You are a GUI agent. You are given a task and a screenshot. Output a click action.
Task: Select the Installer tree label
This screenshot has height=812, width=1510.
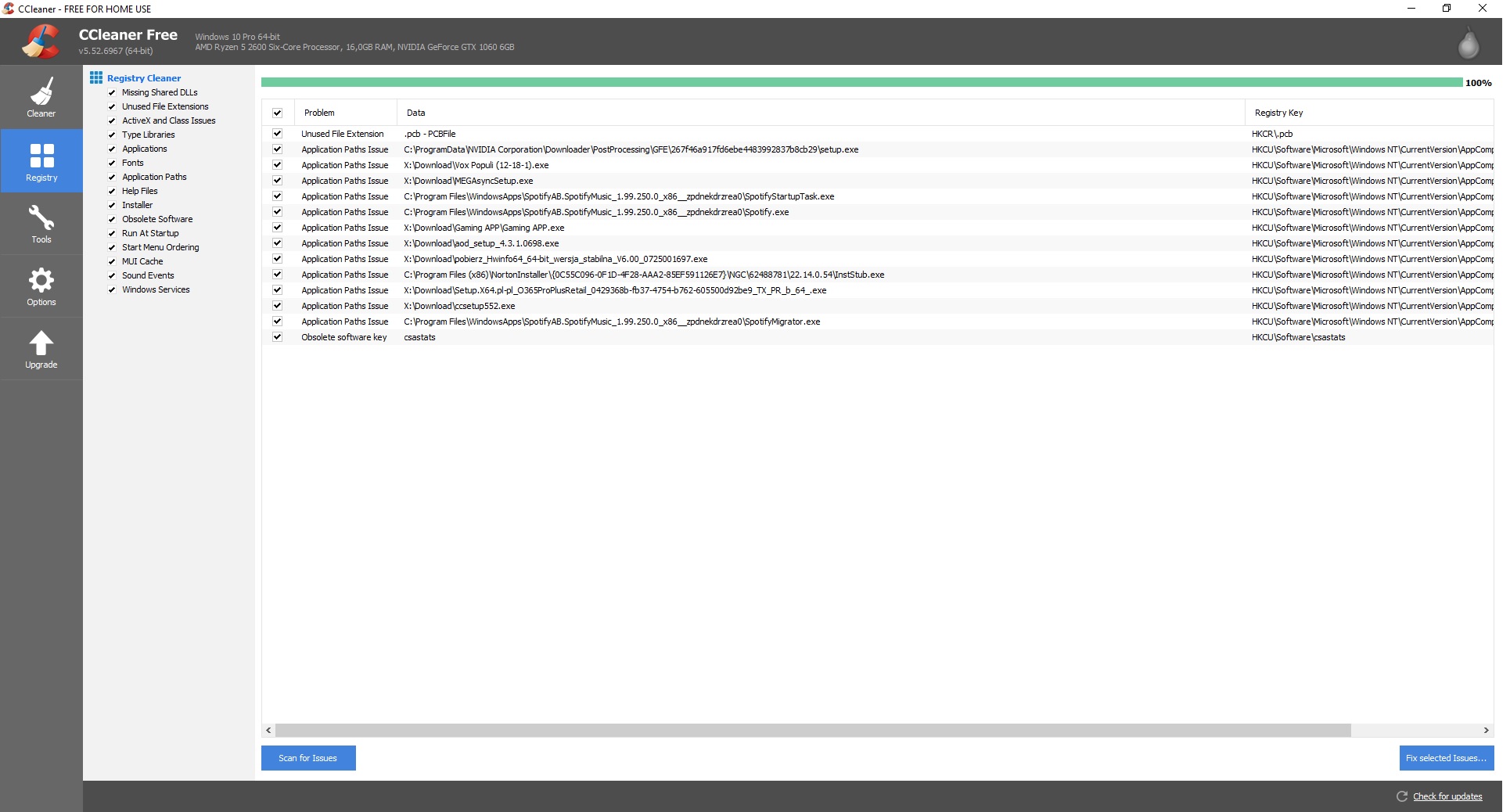[137, 205]
